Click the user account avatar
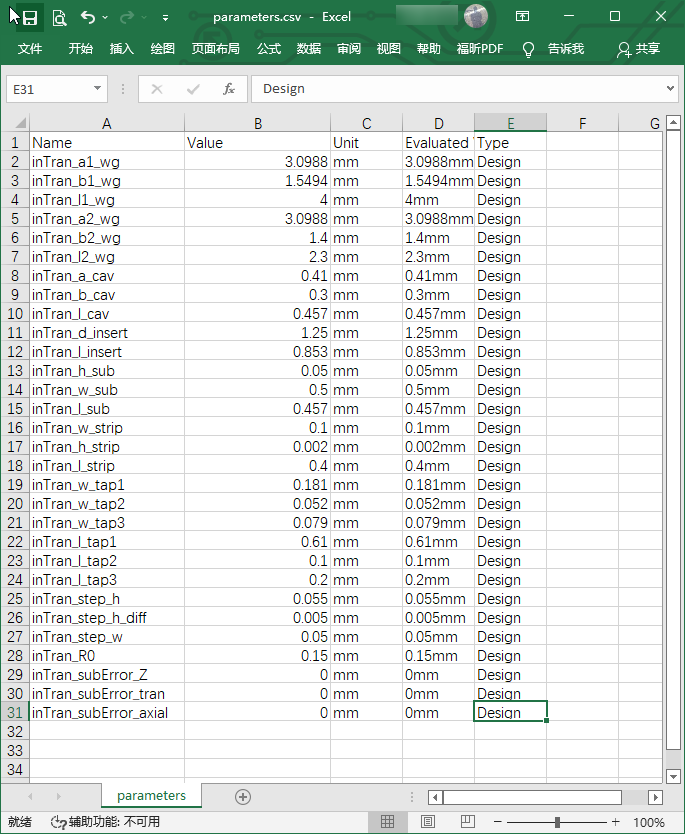Image resolution: width=685 pixels, height=834 pixels. pyautogui.click(x=475, y=16)
